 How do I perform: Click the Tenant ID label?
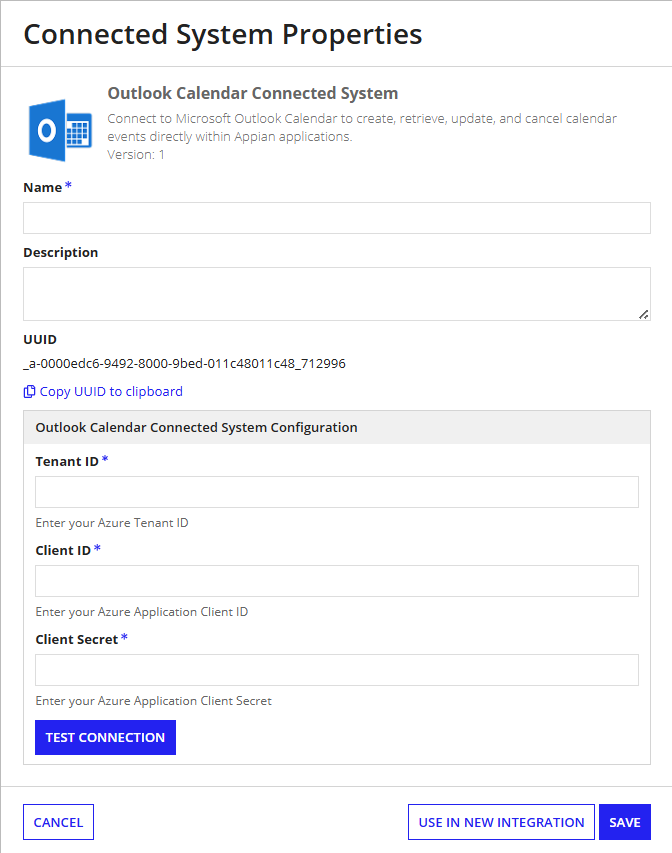point(67,461)
